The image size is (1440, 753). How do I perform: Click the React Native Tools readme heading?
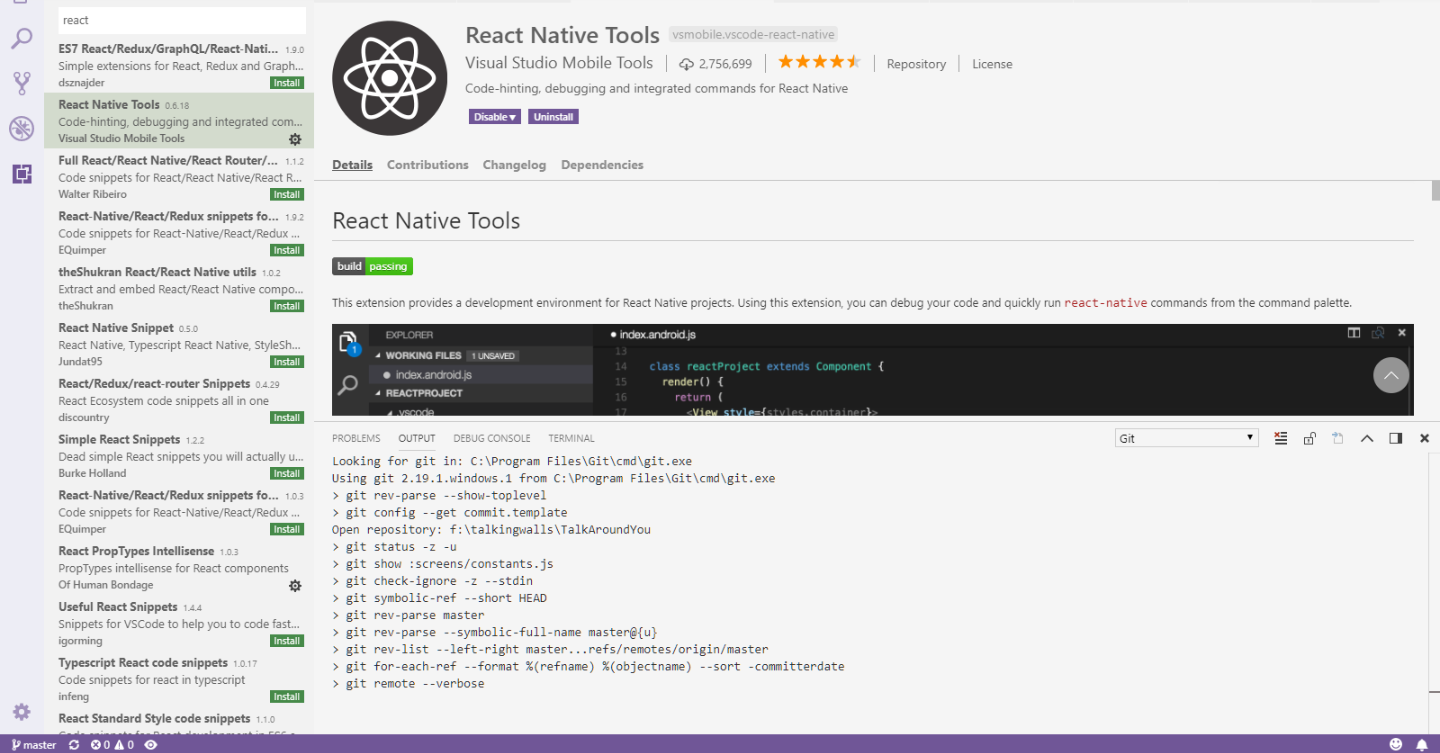coord(426,220)
